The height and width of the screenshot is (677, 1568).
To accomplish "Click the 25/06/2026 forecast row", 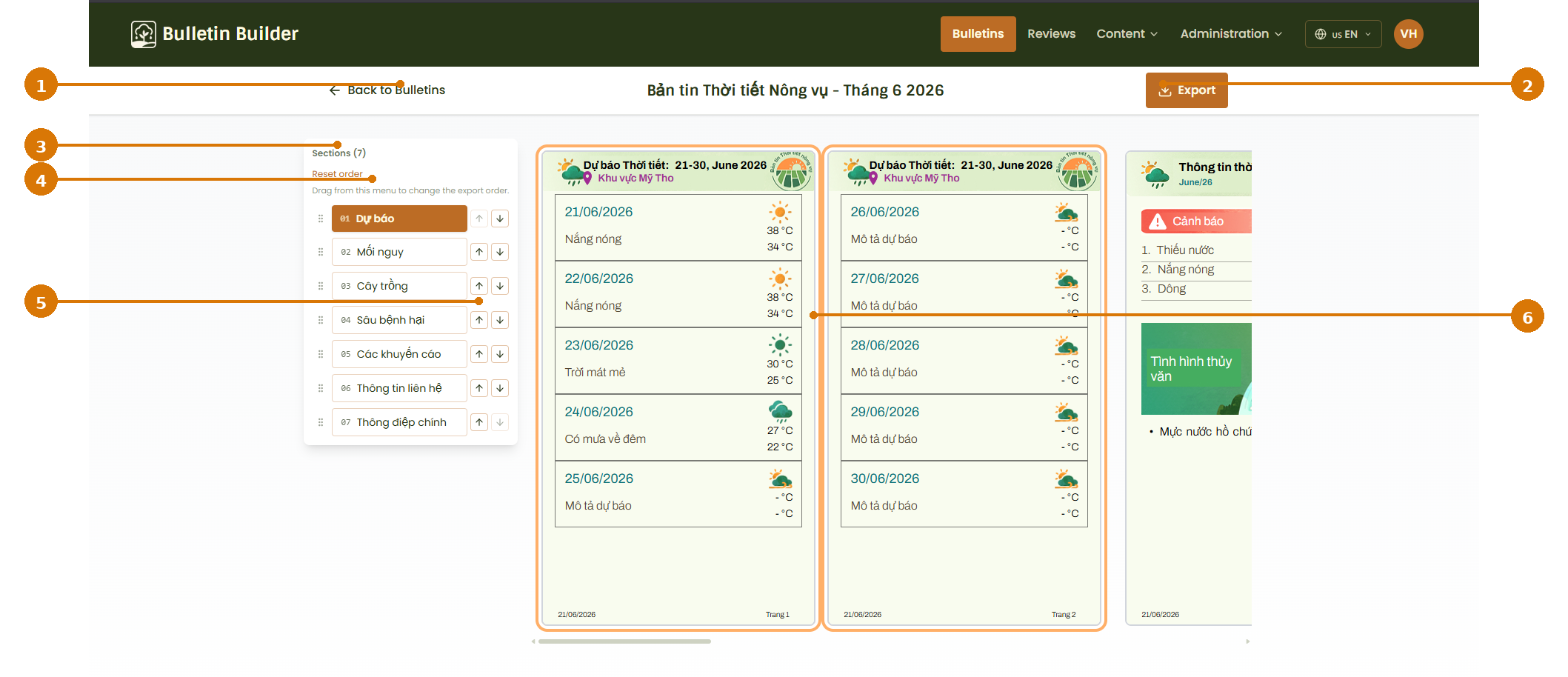I will click(678, 494).
